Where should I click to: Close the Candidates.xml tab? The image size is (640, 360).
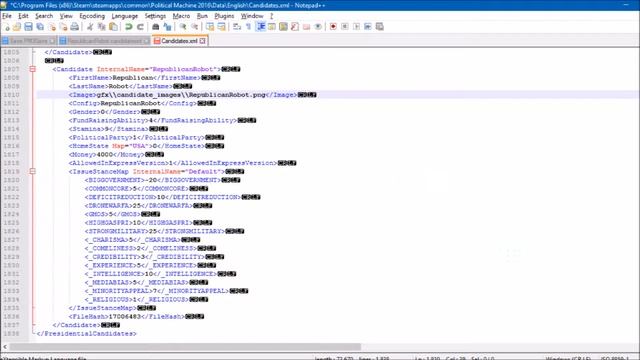coord(202,41)
